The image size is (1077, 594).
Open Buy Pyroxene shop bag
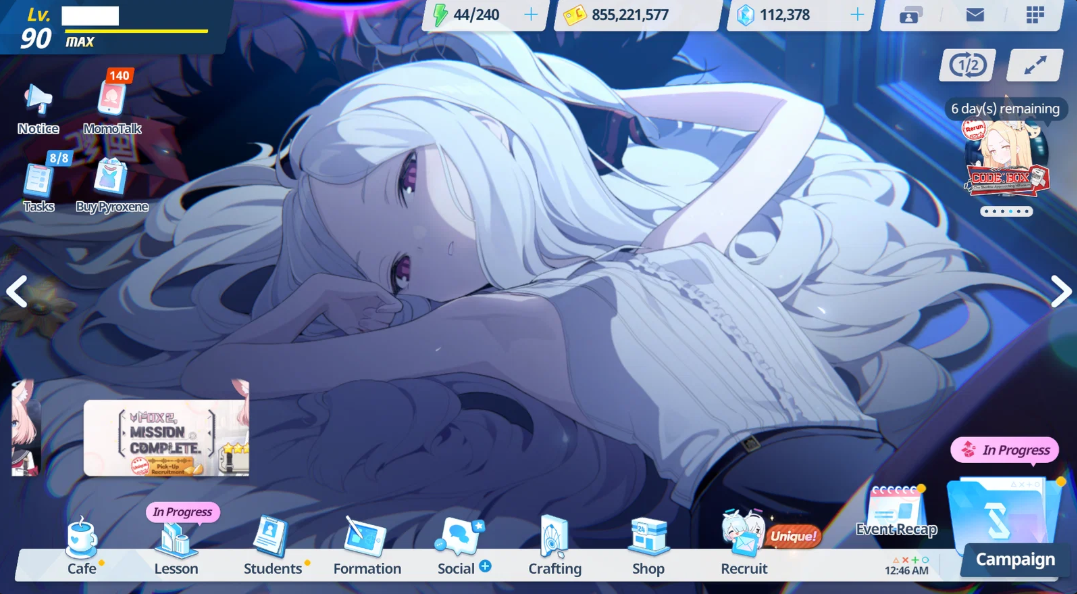click(x=111, y=178)
